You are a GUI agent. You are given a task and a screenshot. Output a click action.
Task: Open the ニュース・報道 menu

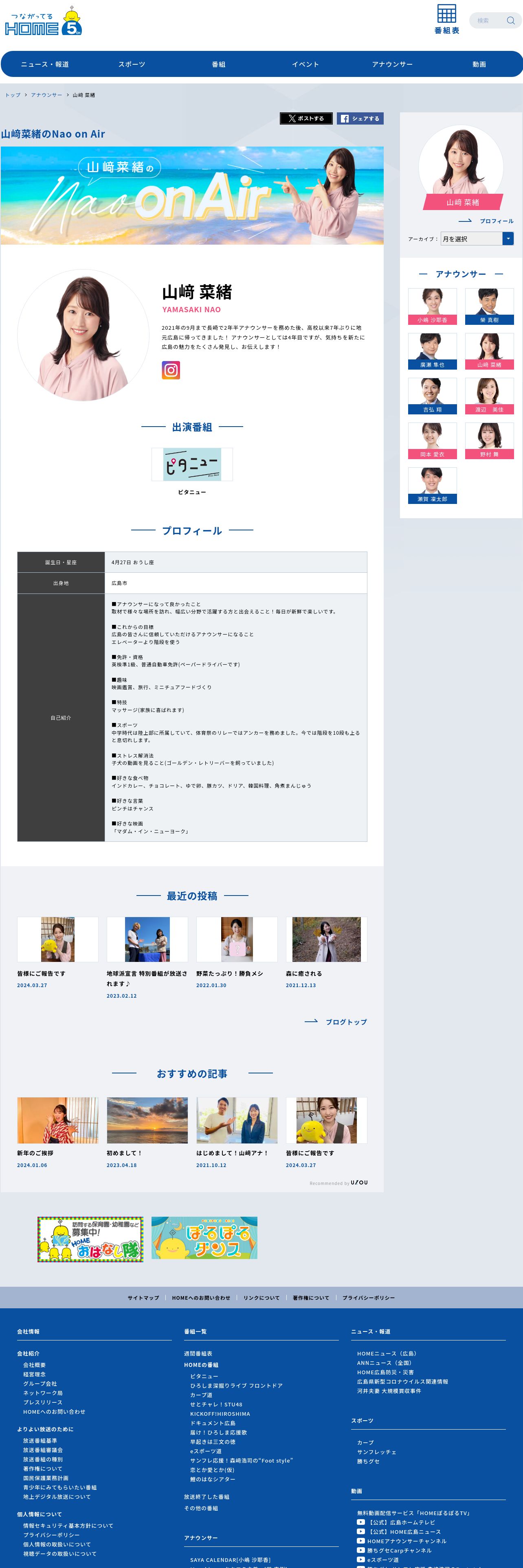pyautogui.click(x=44, y=64)
